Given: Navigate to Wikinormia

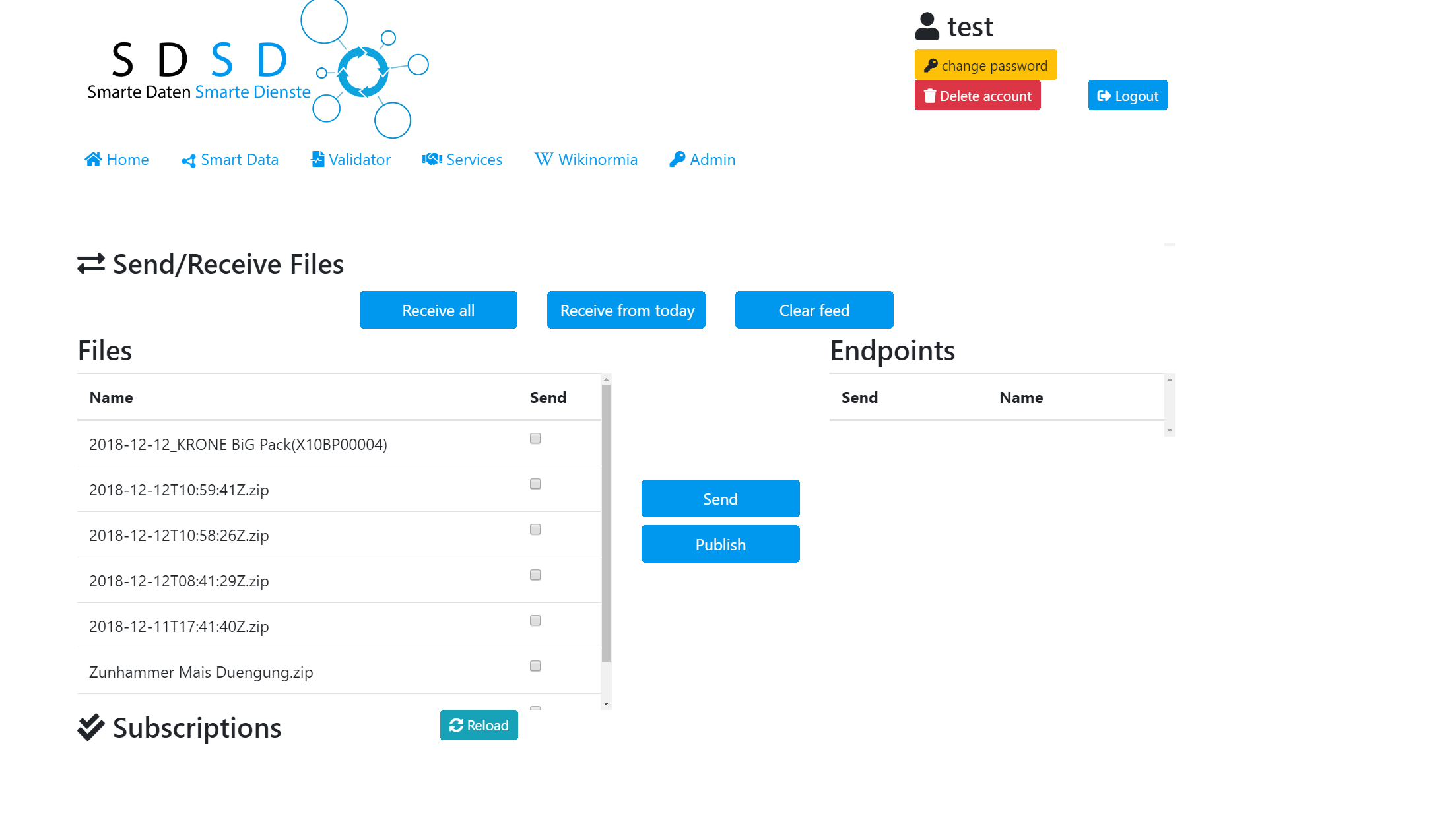Looking at the screenshot, I should tap(586, 160).
